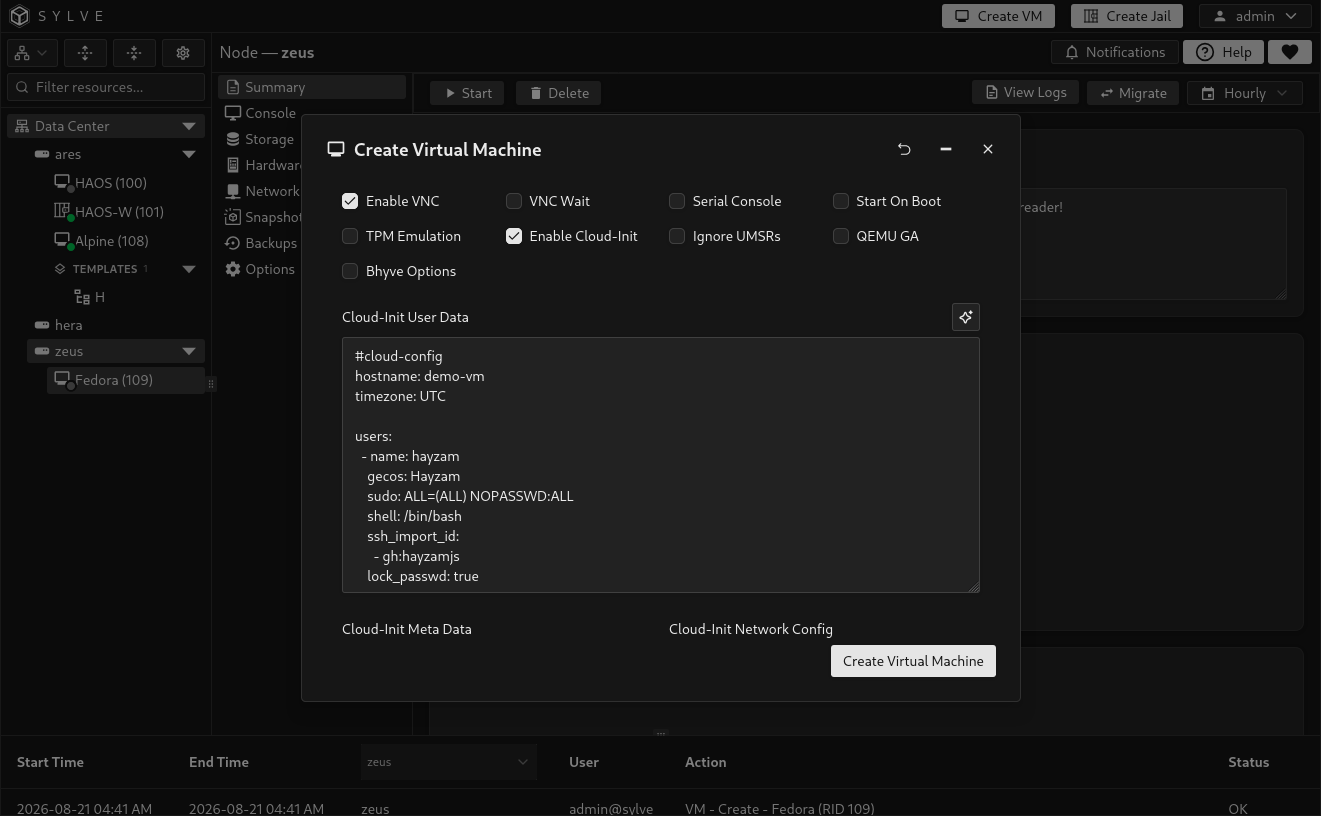The width and height of the screenshot is (1321, 816).
Task: Click the HAOS (100) VM icon
Action: tap(62, 183)
